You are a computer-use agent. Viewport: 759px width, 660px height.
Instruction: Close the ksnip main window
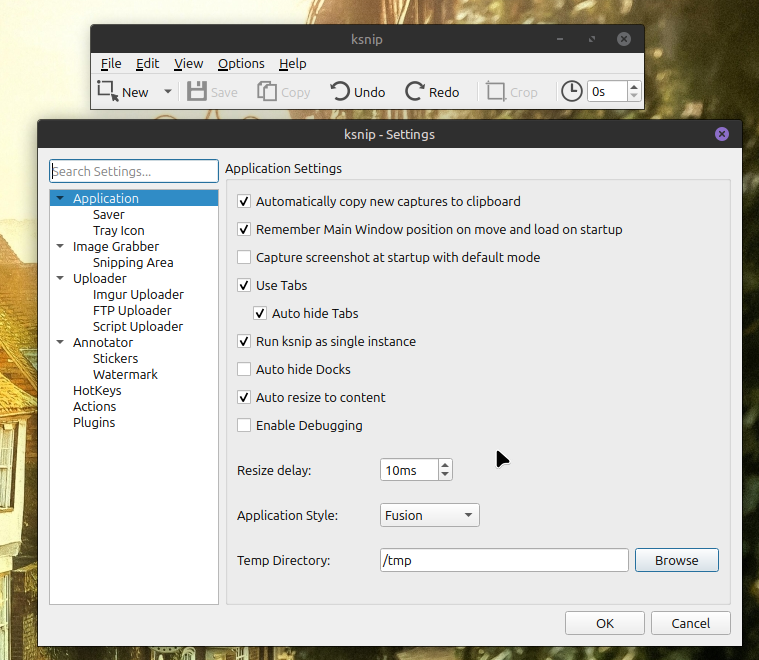tap(624, 39)
